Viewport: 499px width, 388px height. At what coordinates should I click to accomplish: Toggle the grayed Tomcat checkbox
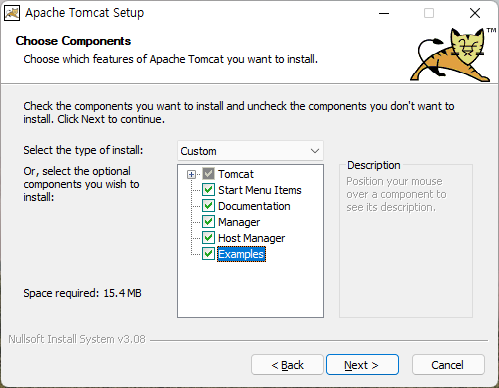[x=208, y=174]
